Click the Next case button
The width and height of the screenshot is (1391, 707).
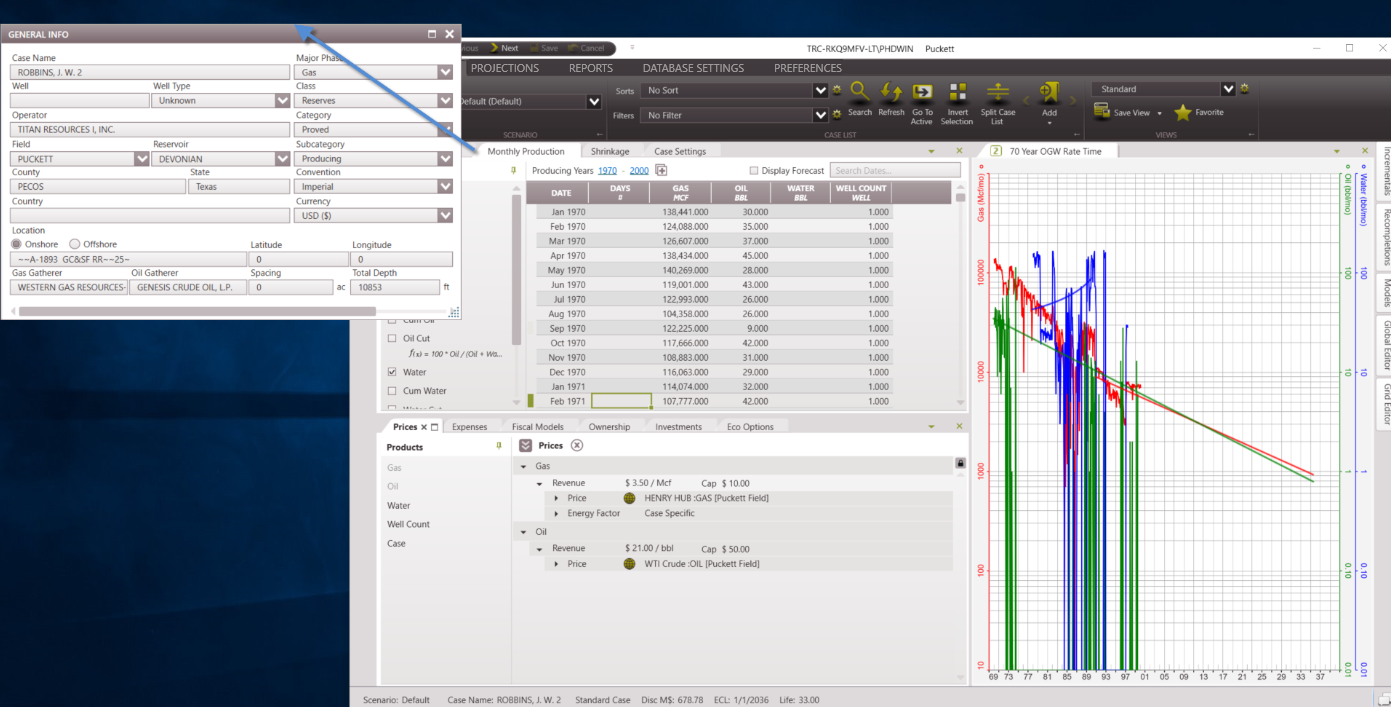coord(504,48)
